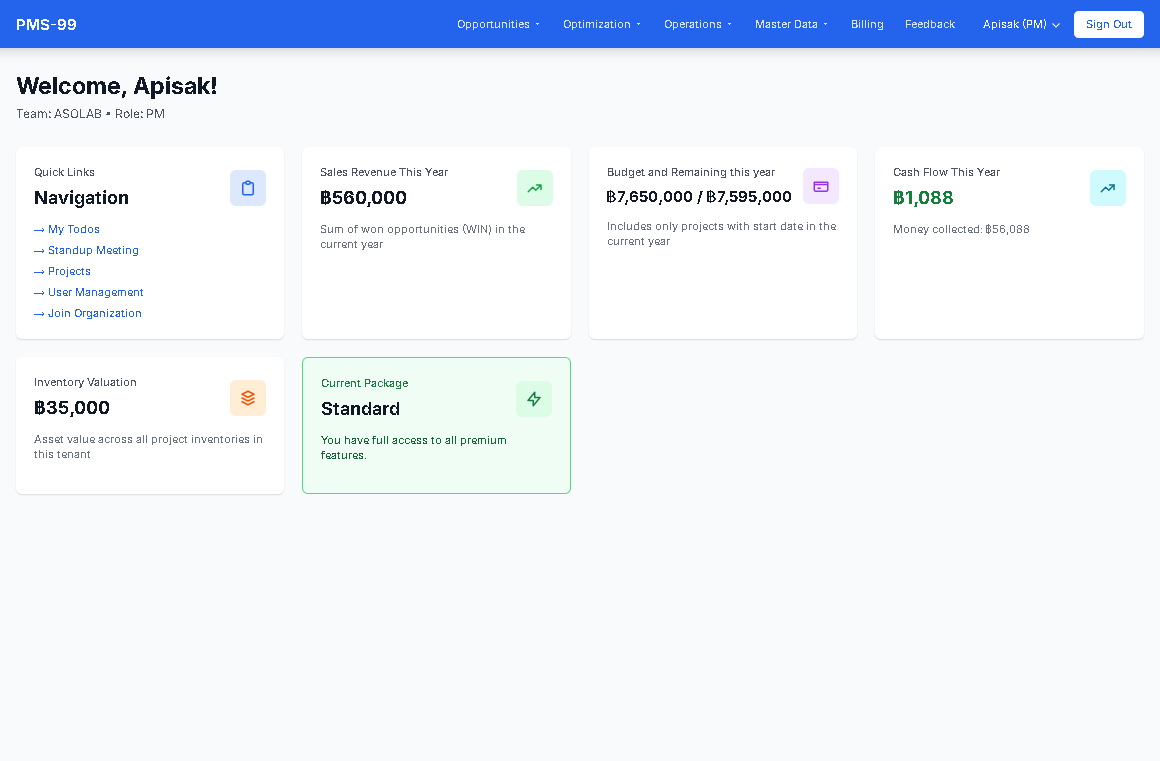Click the credit card icon on Budget card
This screenshot has height=761, width=1160.
(820, 185)
